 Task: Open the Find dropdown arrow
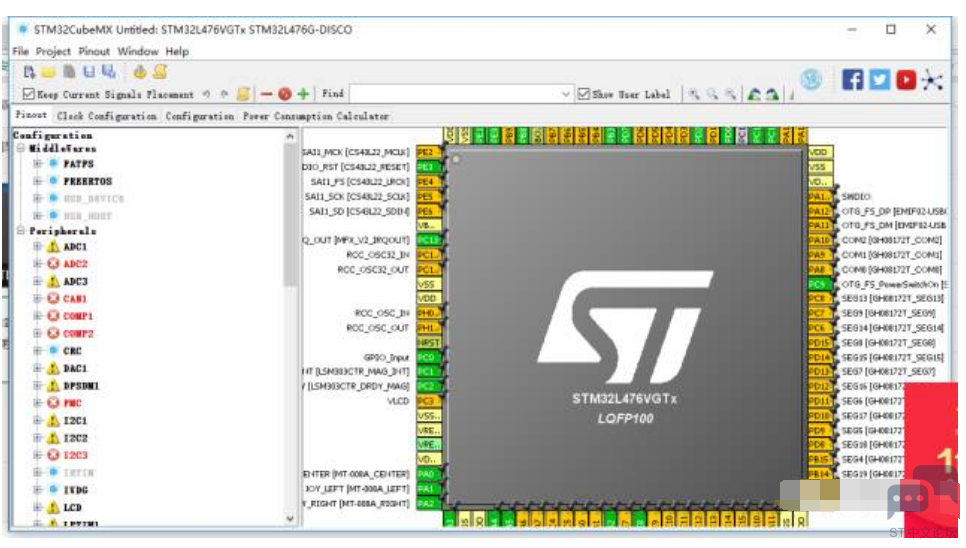pos(566,94)
